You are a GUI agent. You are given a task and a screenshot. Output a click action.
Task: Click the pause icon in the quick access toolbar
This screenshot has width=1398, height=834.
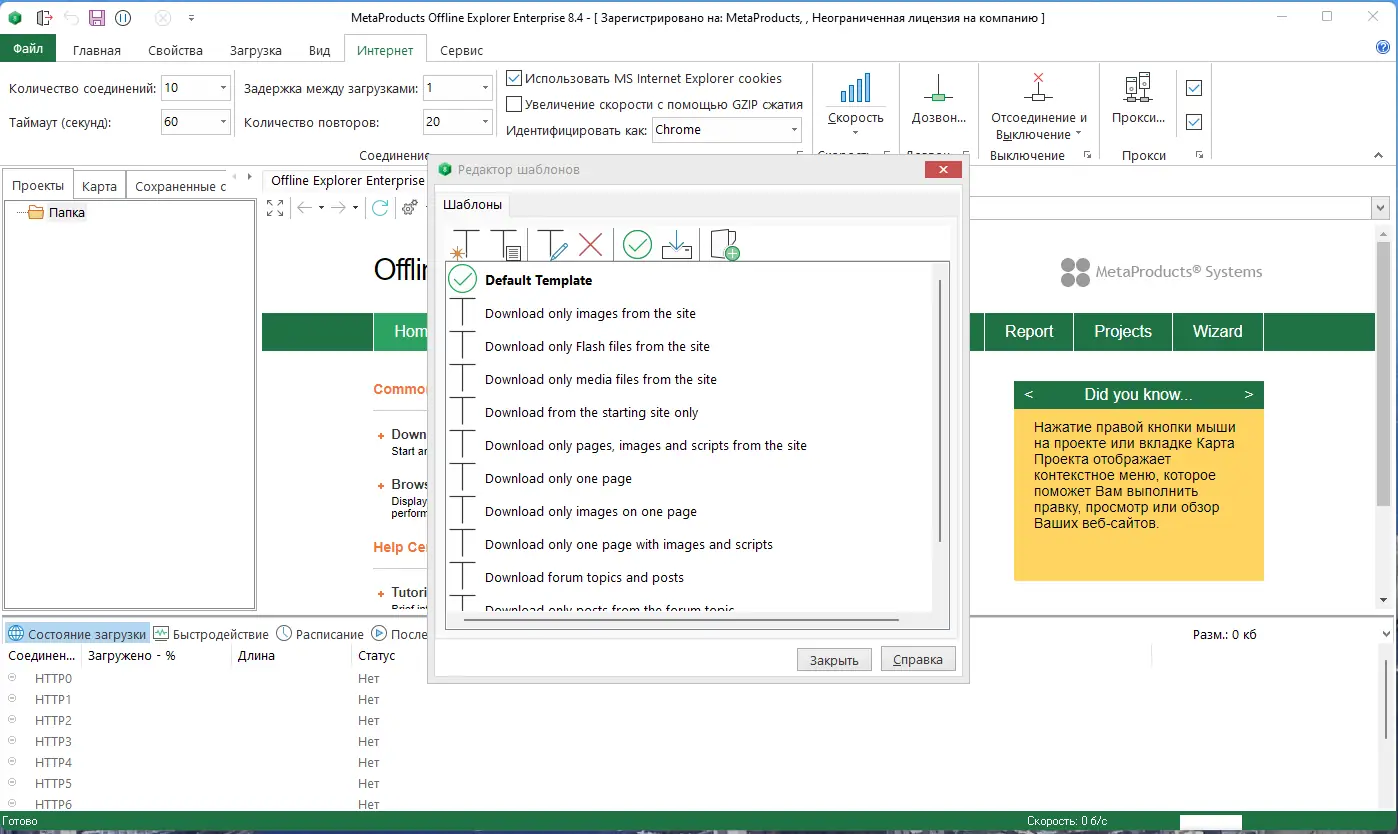pos(123,18)
